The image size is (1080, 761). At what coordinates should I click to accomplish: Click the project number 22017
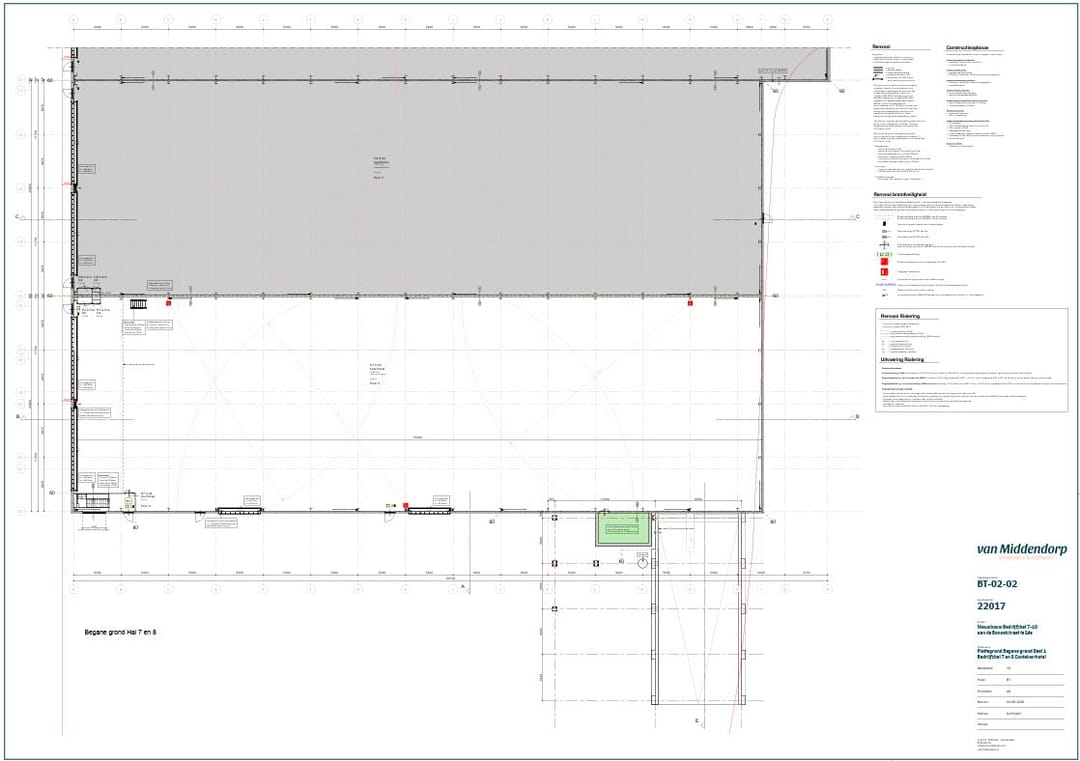click(x=992, y=606)
